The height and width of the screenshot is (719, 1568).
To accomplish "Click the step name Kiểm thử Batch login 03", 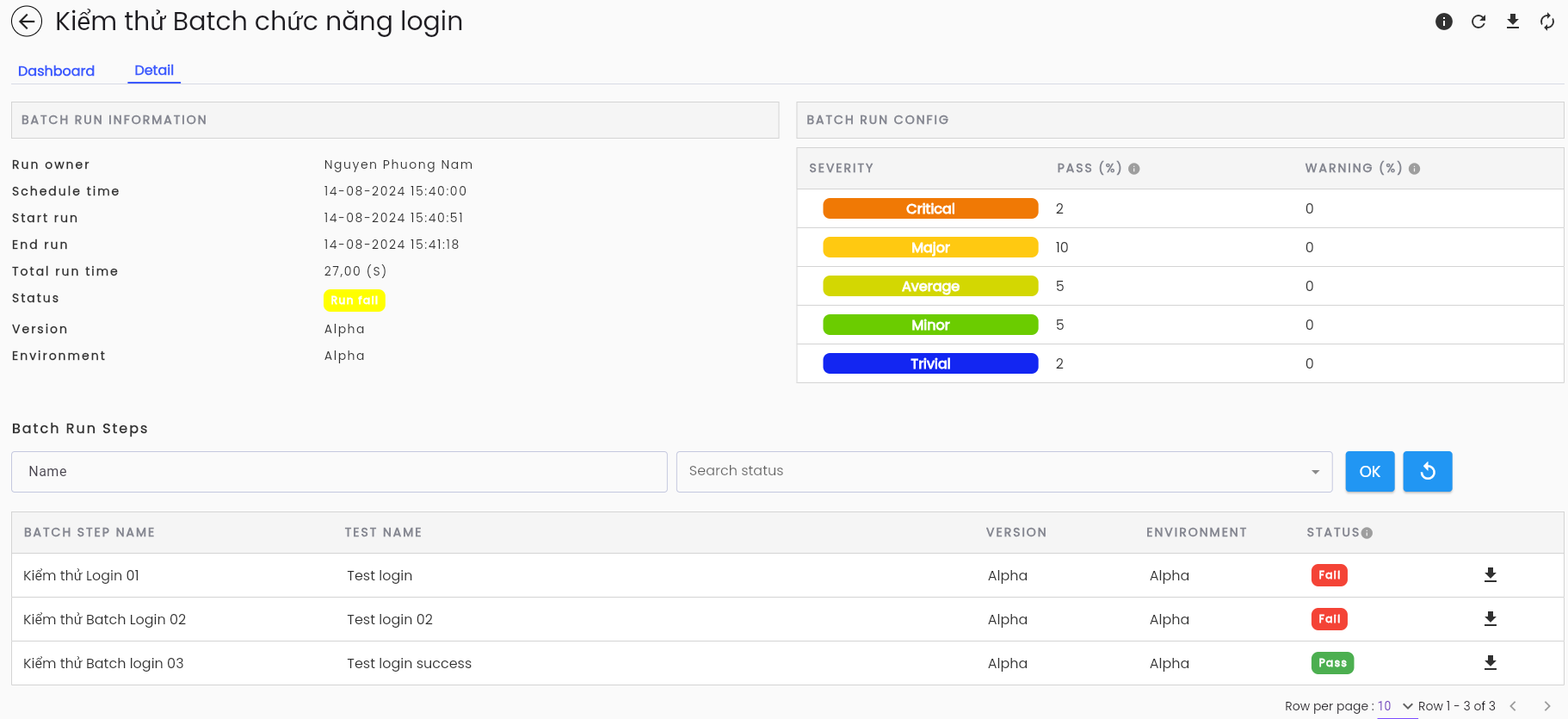I will (103, 663).
